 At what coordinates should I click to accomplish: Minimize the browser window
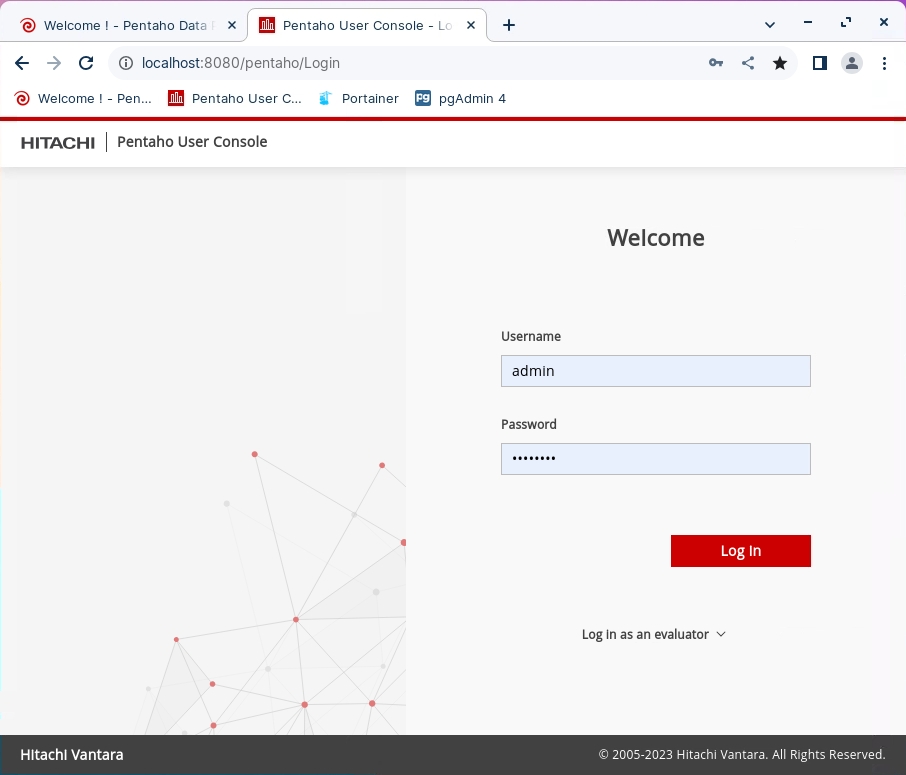point(808,23)
